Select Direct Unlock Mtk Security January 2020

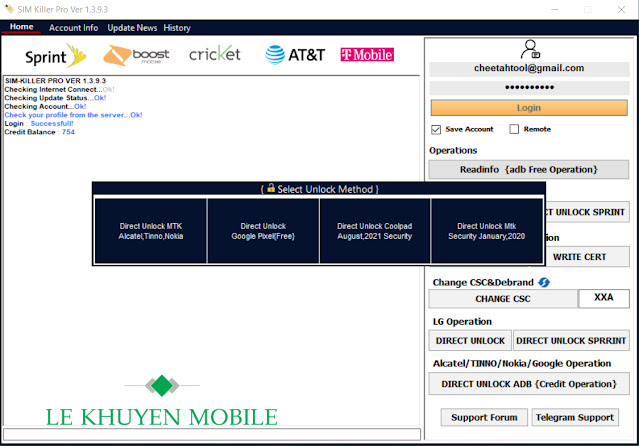click(487, 231)
